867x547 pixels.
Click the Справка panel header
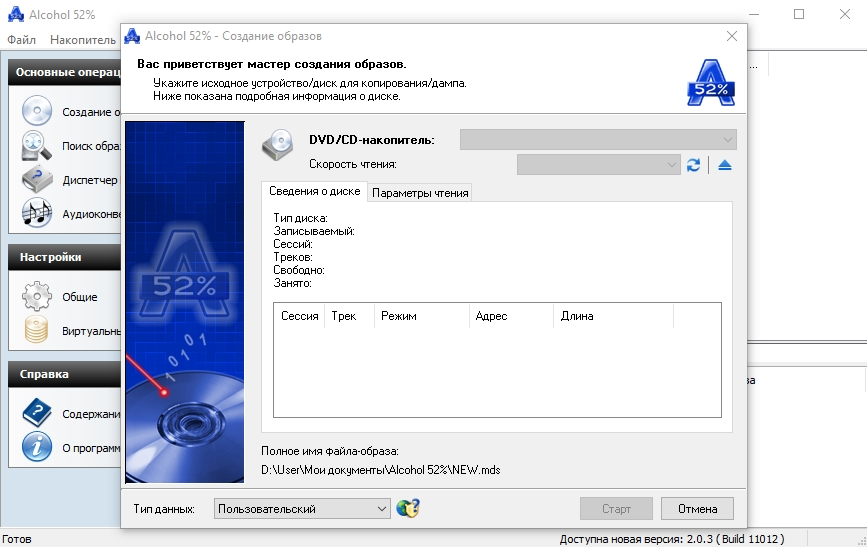tap(65, 374)
